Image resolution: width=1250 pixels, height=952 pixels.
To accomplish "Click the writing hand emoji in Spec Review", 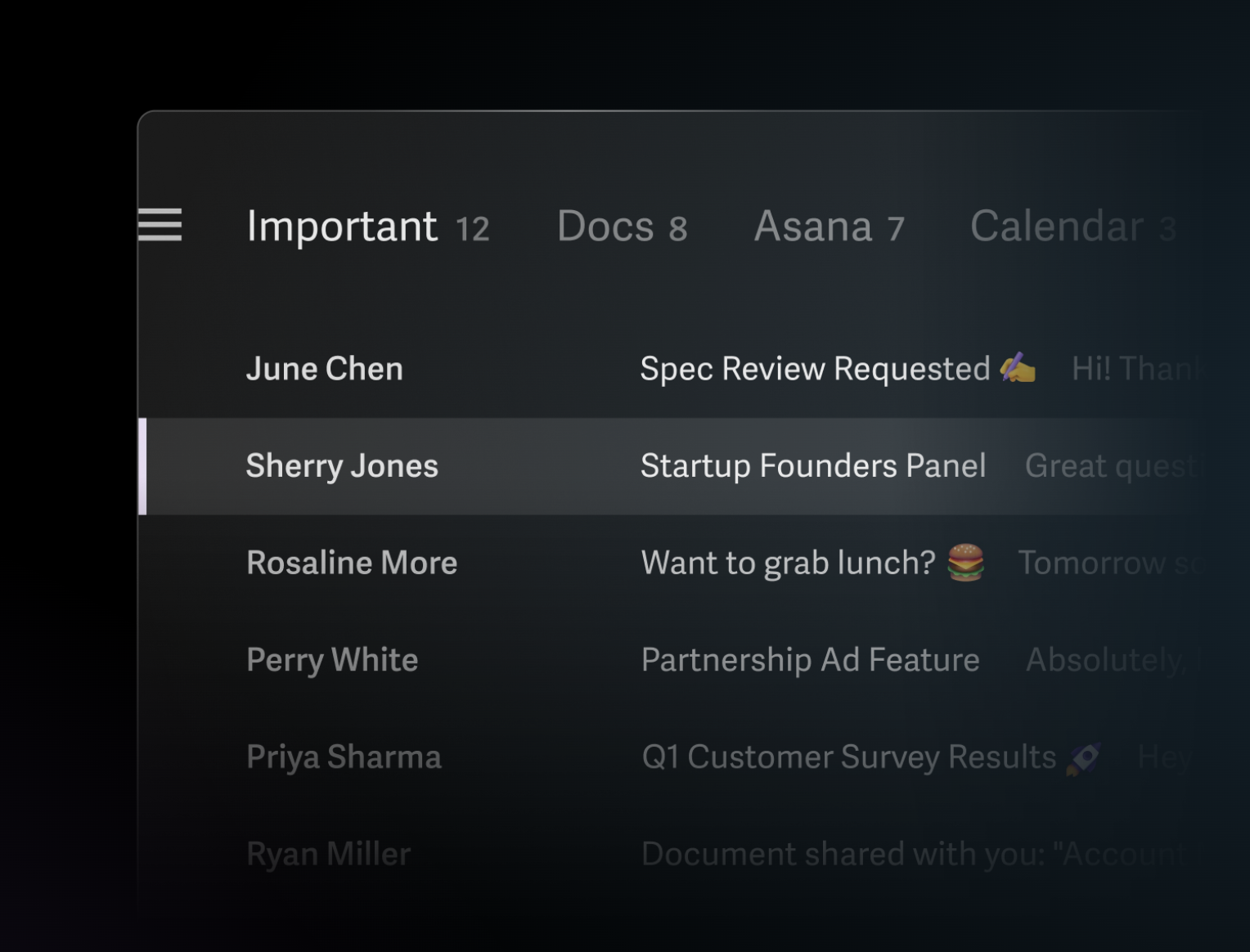I will 1018,368.
